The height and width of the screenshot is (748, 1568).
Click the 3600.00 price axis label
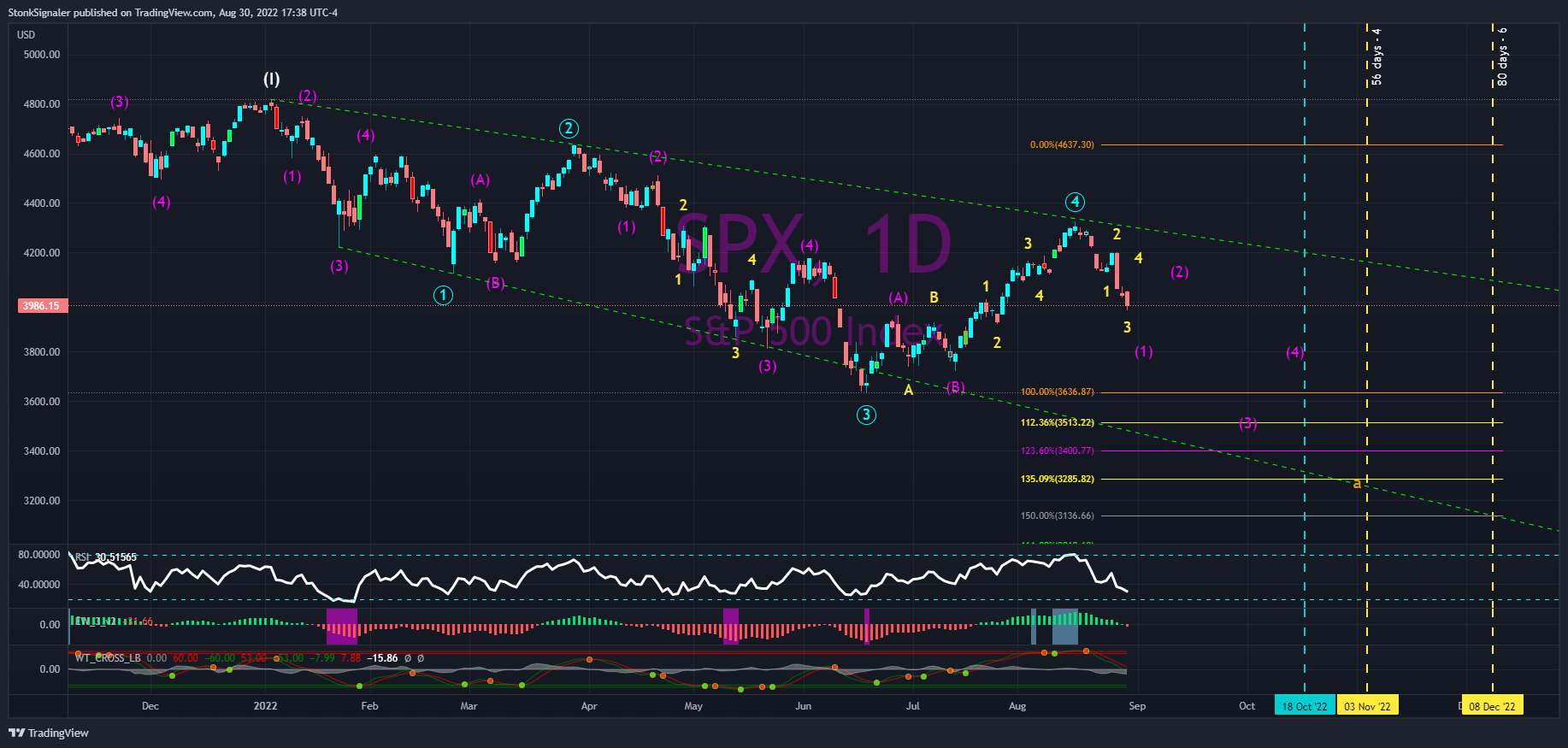coord(42,401)
